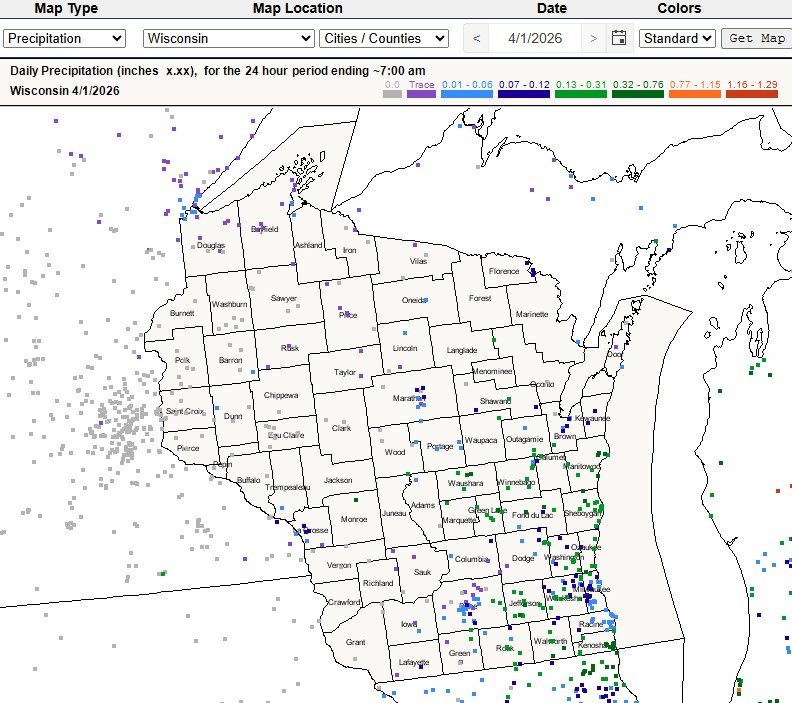Screen dimensions: 792x703
Task: Open the calendar date picker icon
Action: pos(619,38)
